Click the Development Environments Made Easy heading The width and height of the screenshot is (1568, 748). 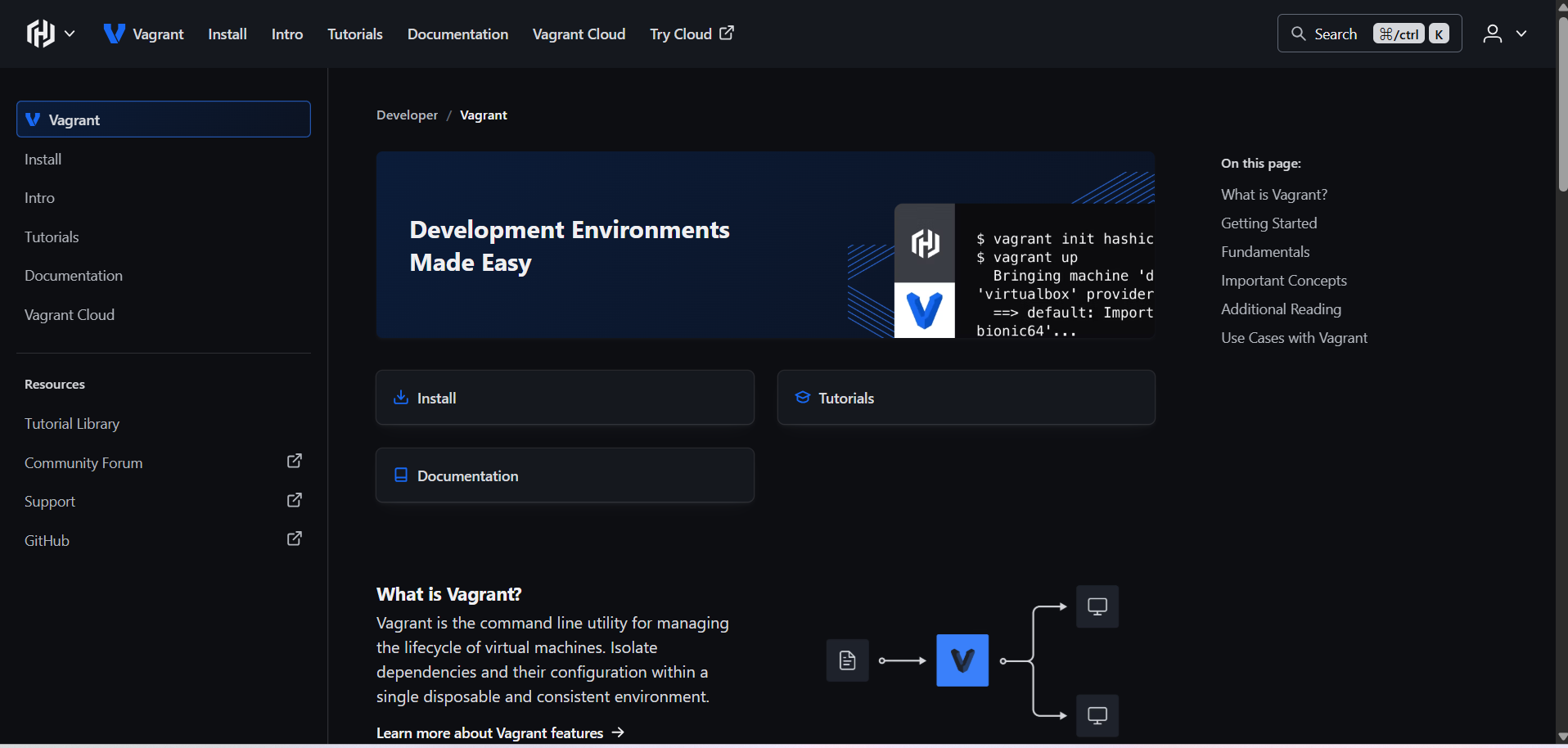(x=570, y=246)
